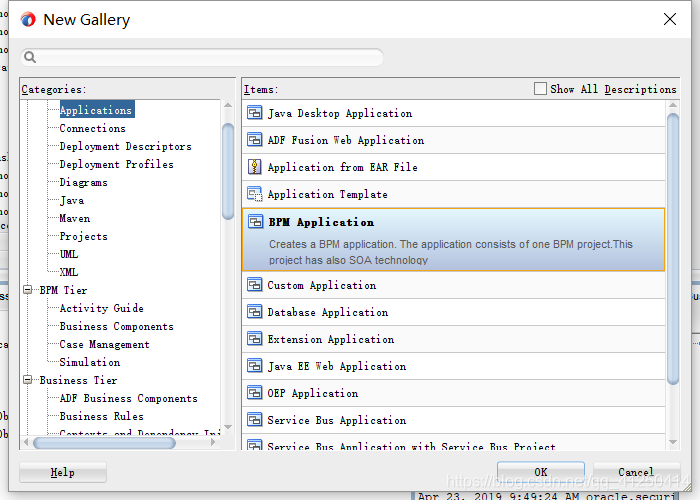Collapse the Business Tier tree node
The width and height of the screenshot is (700, 500).
(x=28, y=380)
